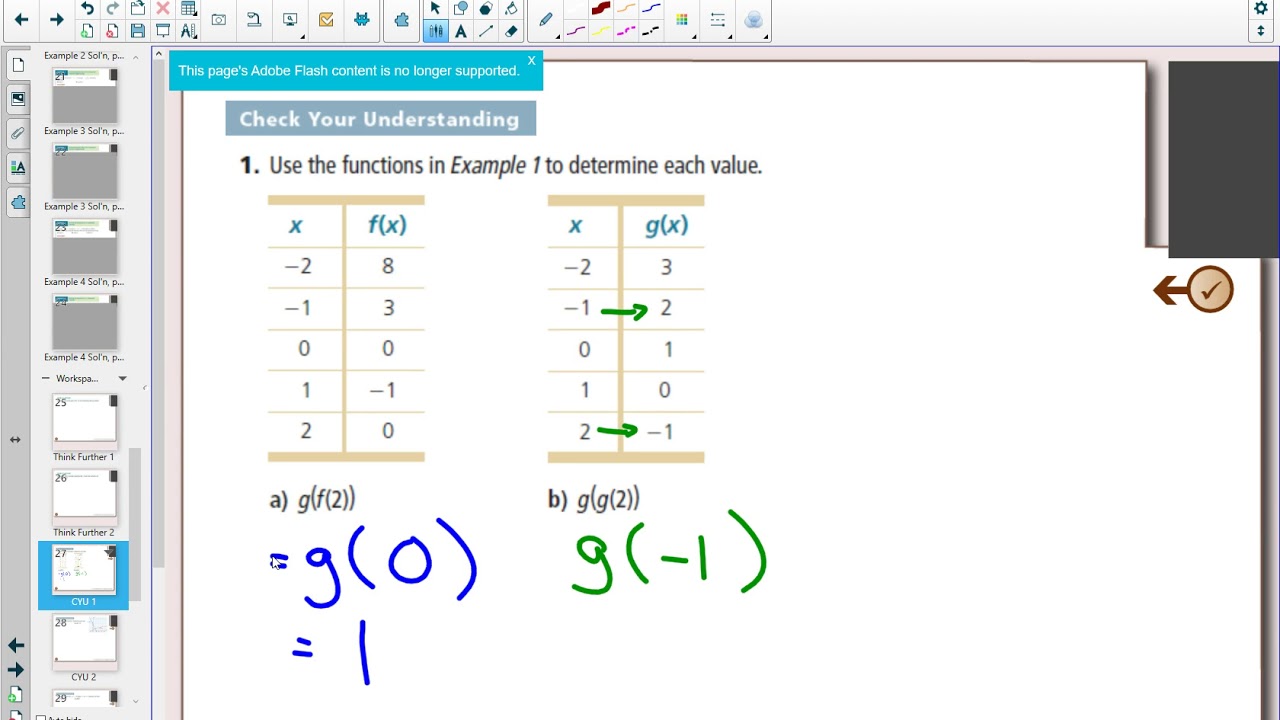Open the screen capture camera tool
The width and height of the screenshot is (1280, 720).
click(219, 19)
